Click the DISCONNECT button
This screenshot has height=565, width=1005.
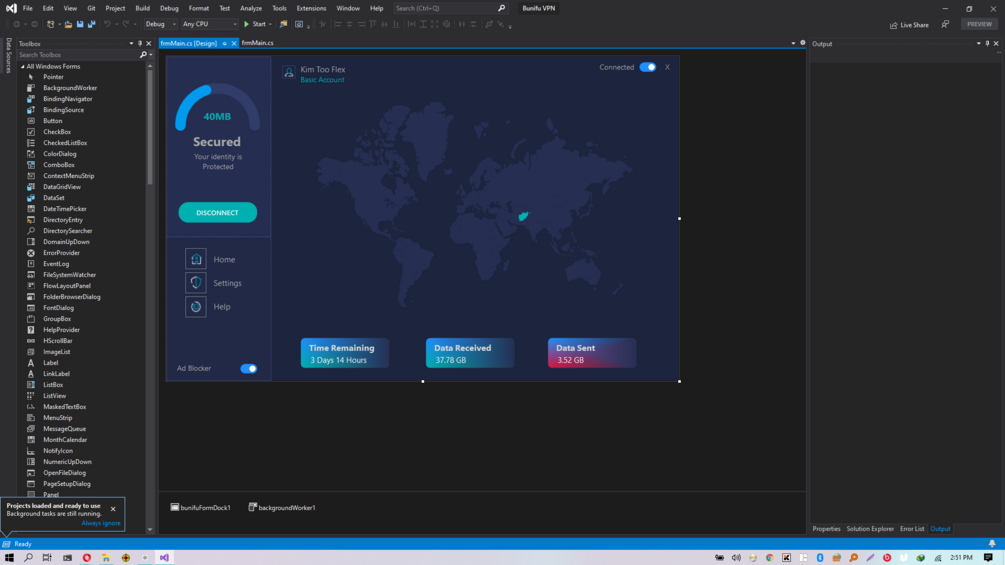pyautogui.click(x=217, y=213)
